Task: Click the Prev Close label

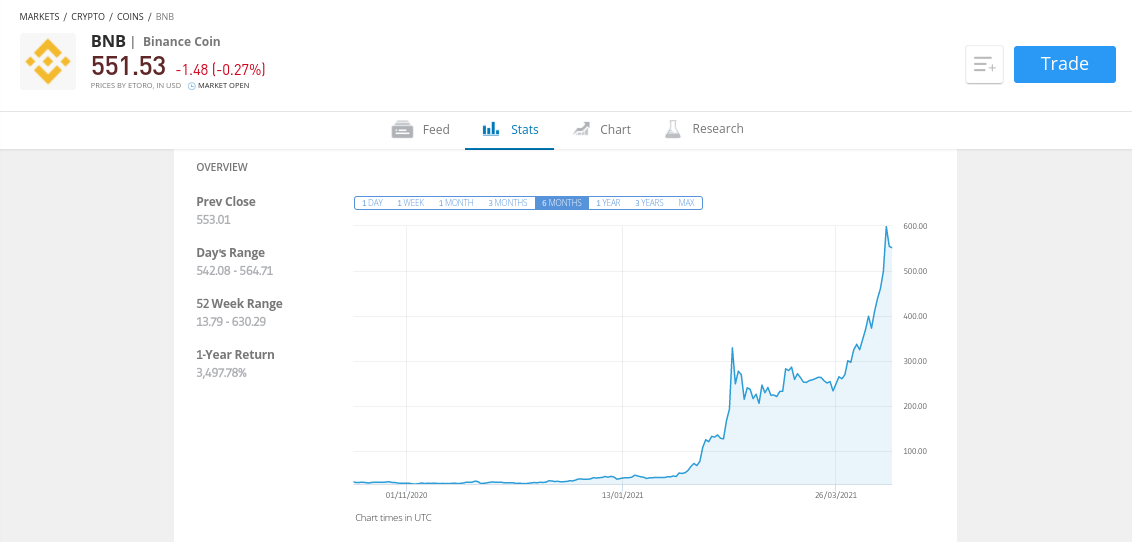Action: point(226,201)
